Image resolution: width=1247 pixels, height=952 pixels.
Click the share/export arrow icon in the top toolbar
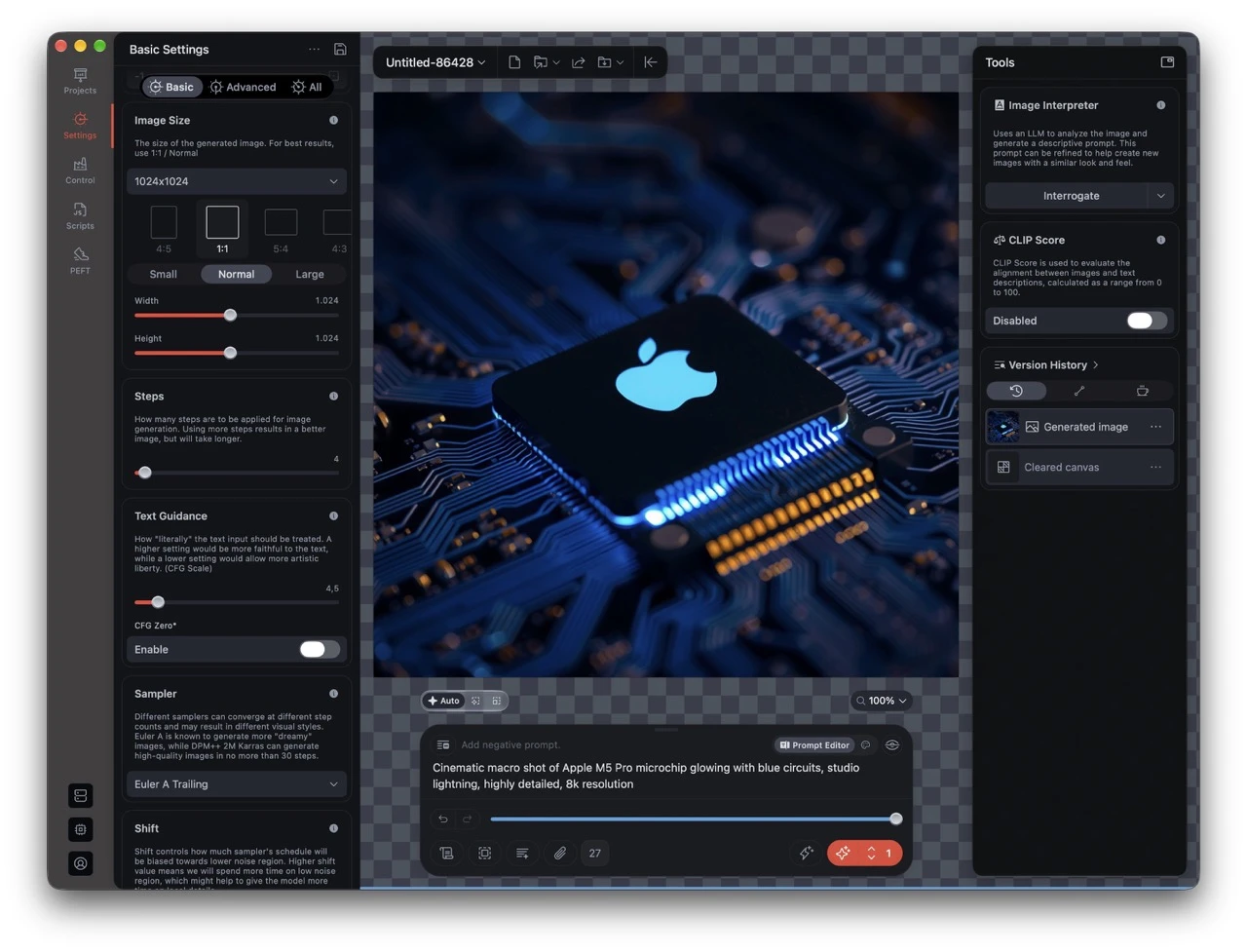[x=578, y=62]
